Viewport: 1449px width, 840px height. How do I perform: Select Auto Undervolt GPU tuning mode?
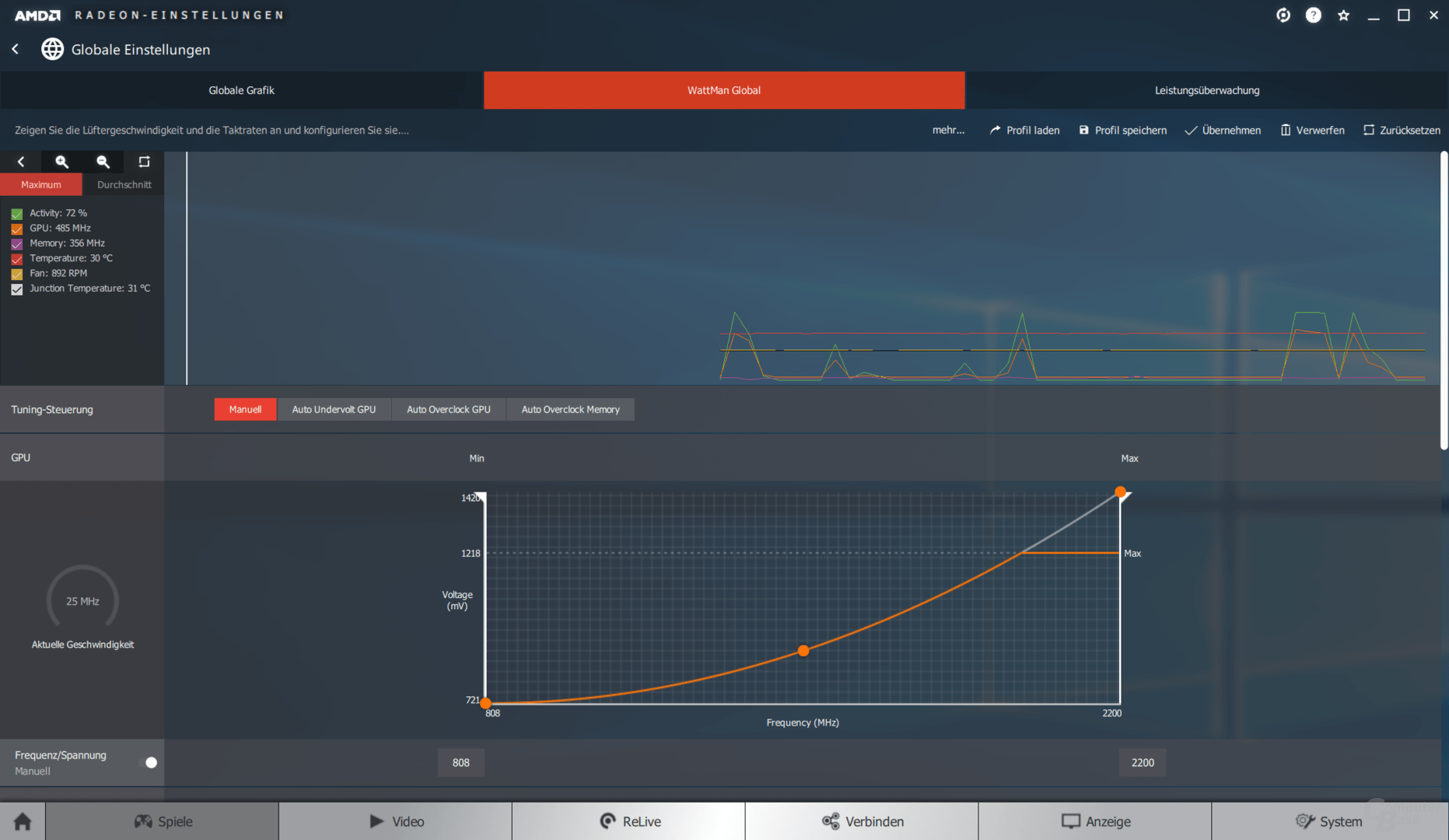pos(334,409)
